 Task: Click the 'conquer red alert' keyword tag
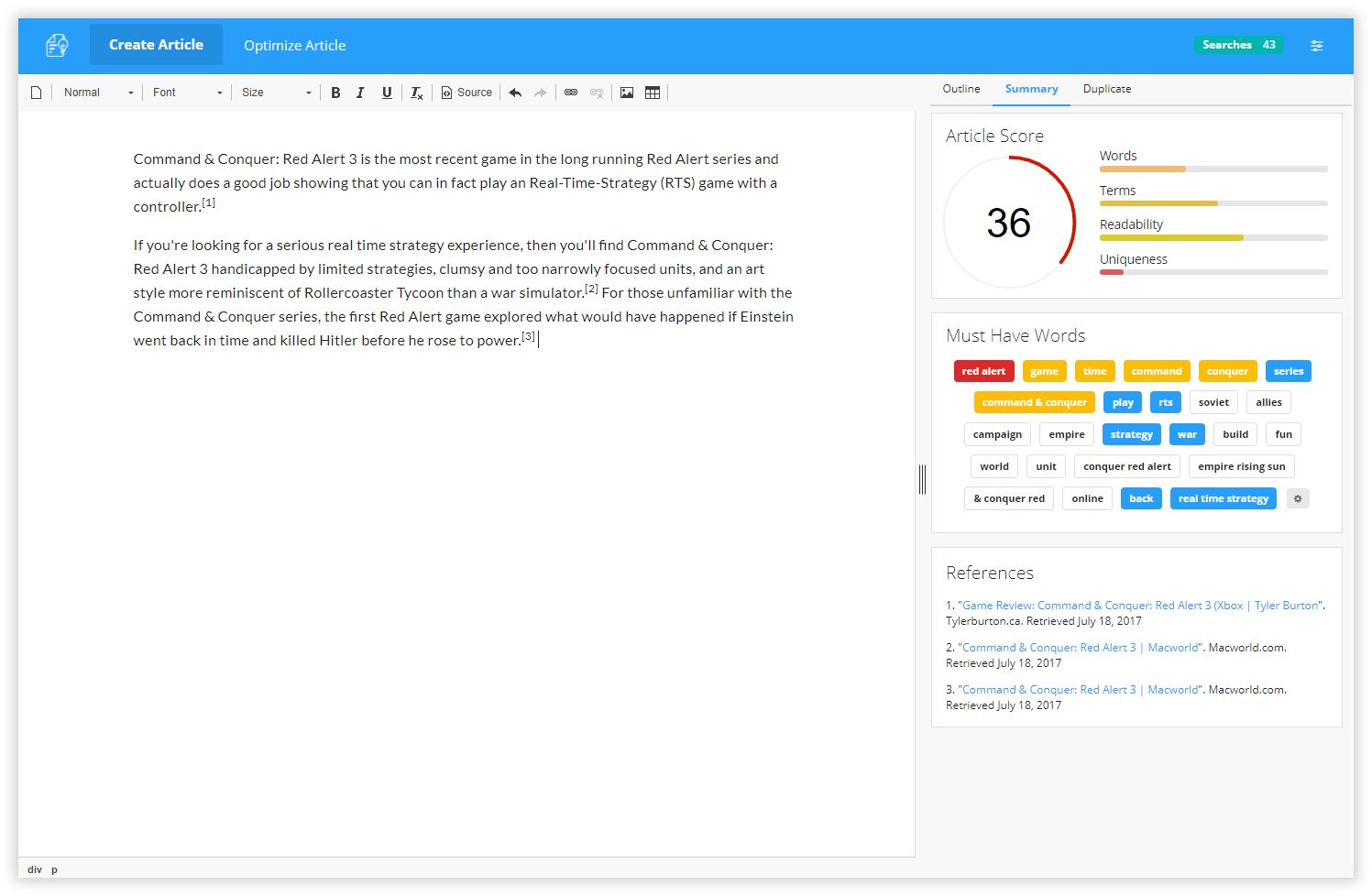point(1126,466)
